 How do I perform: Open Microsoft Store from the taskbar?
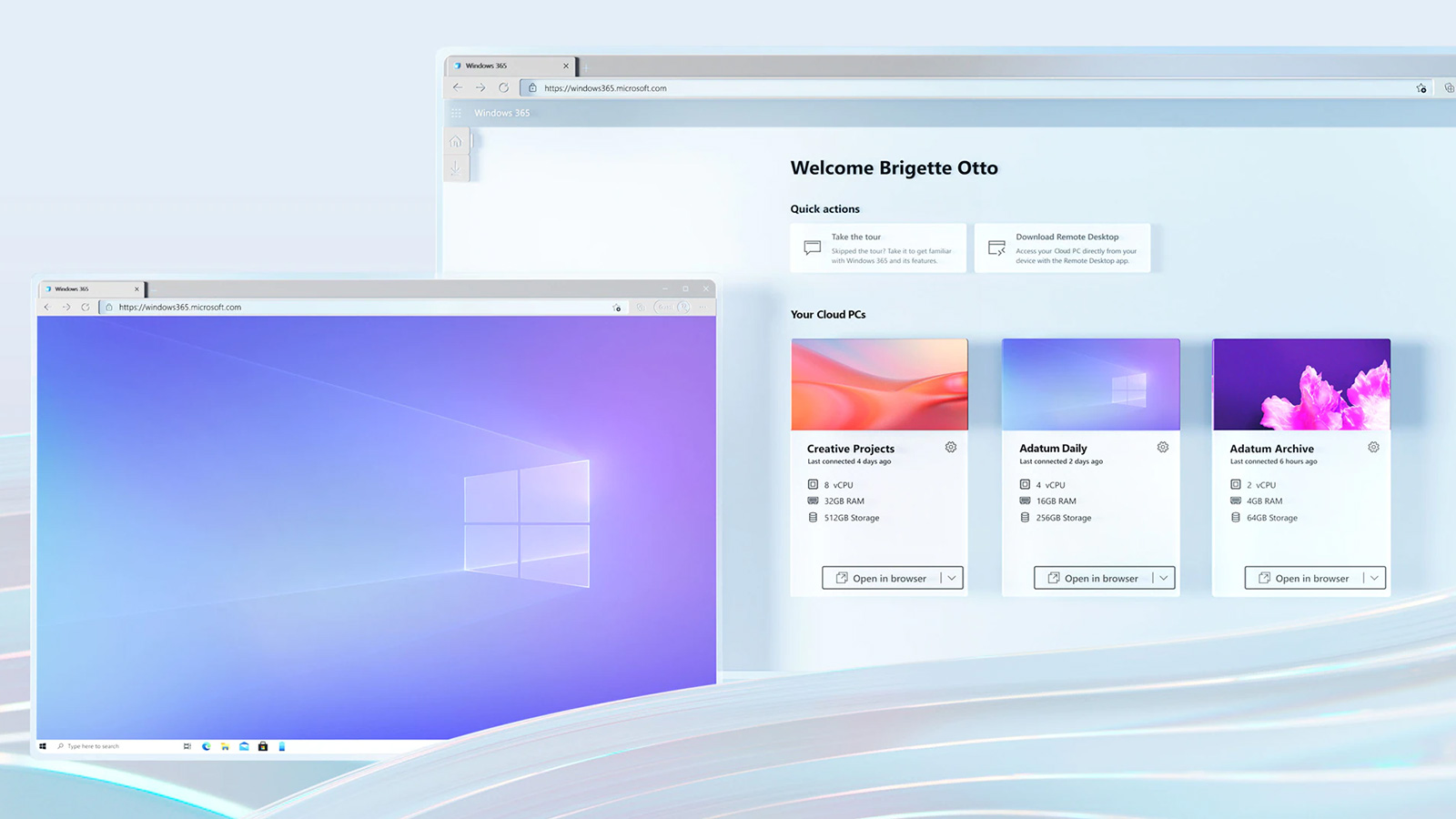point(263,746)
